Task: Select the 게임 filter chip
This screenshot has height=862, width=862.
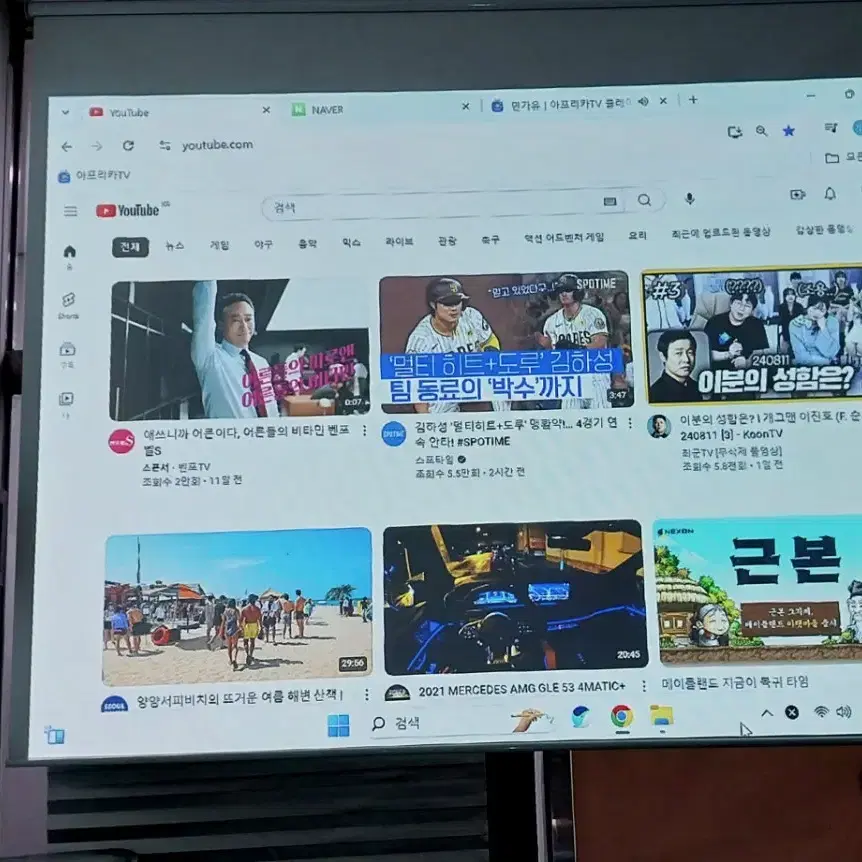Action: pyautogui.click(x=219, y=245)
